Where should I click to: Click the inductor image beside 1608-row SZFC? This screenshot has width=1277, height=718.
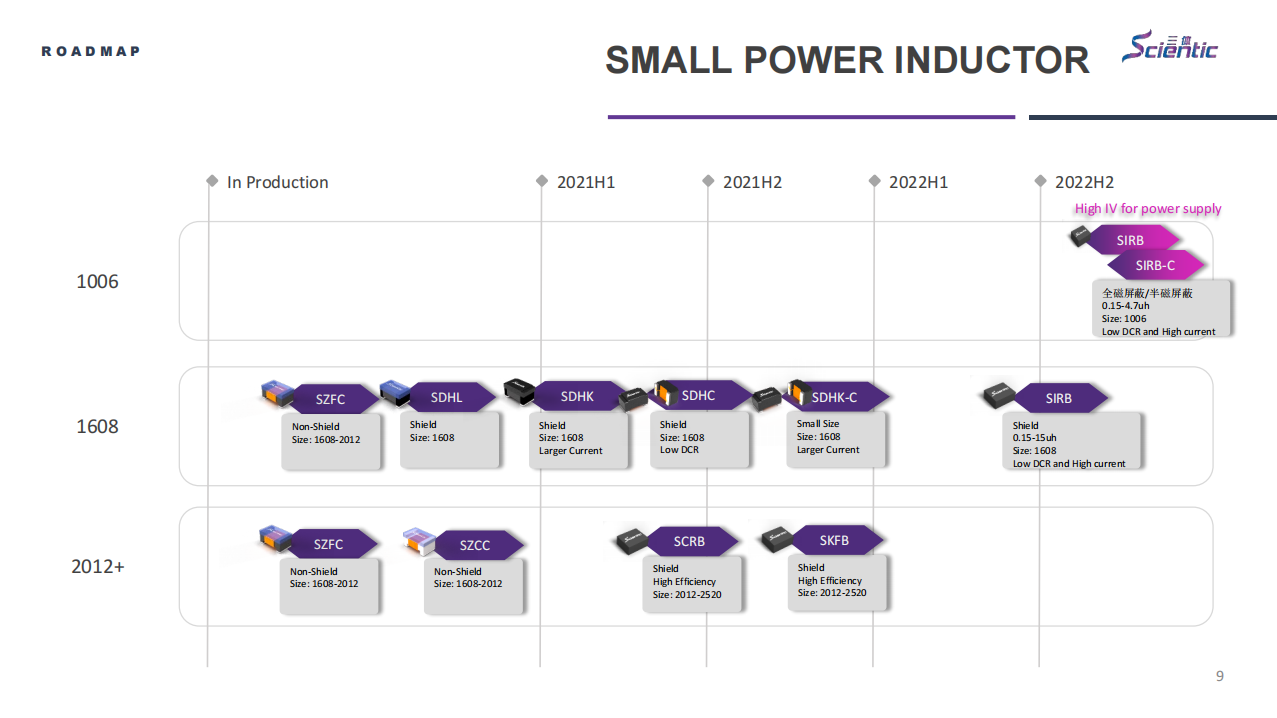[x=276, y=394]
